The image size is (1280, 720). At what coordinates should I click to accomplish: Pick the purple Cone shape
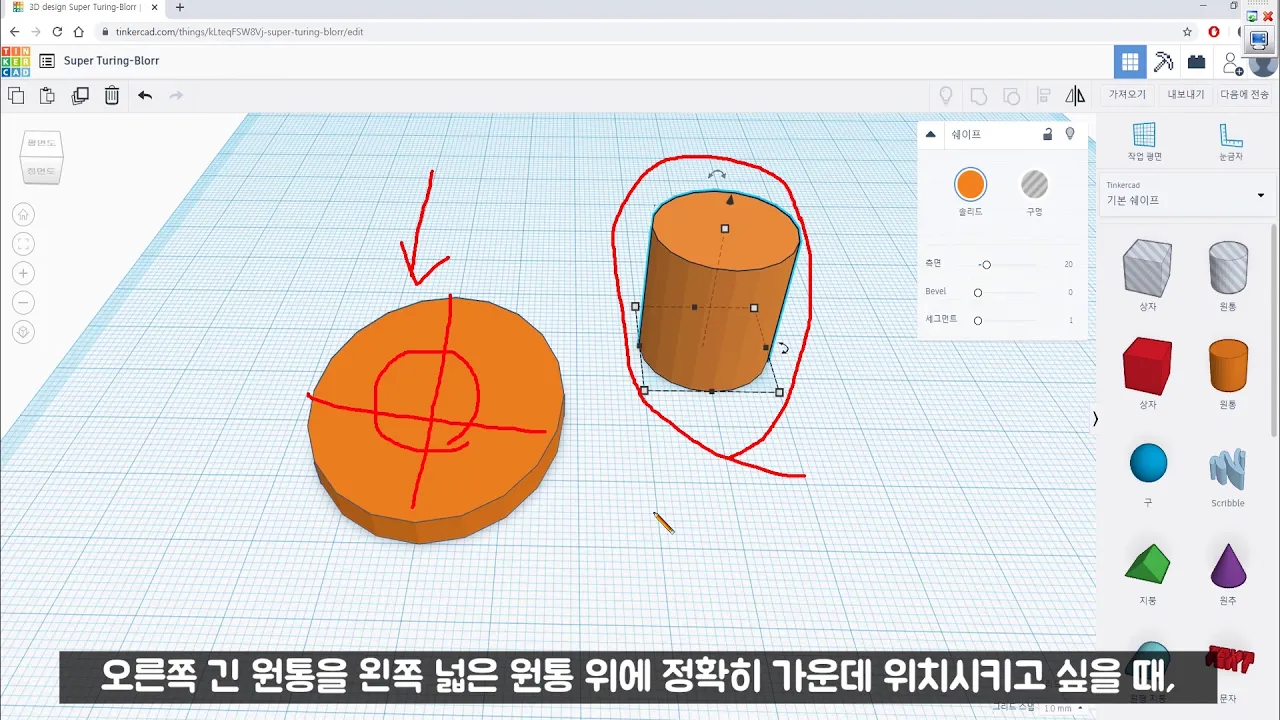1228,567
